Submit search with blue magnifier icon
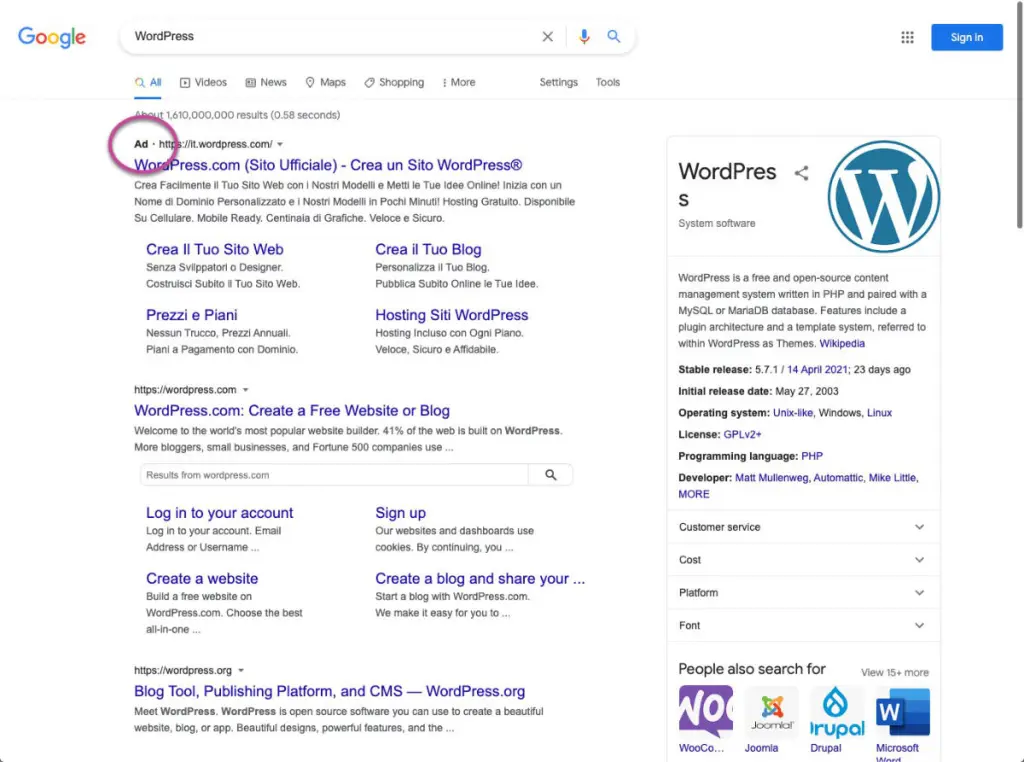The height and width of the screenshot is (762, 1024). tap(613, 37)
